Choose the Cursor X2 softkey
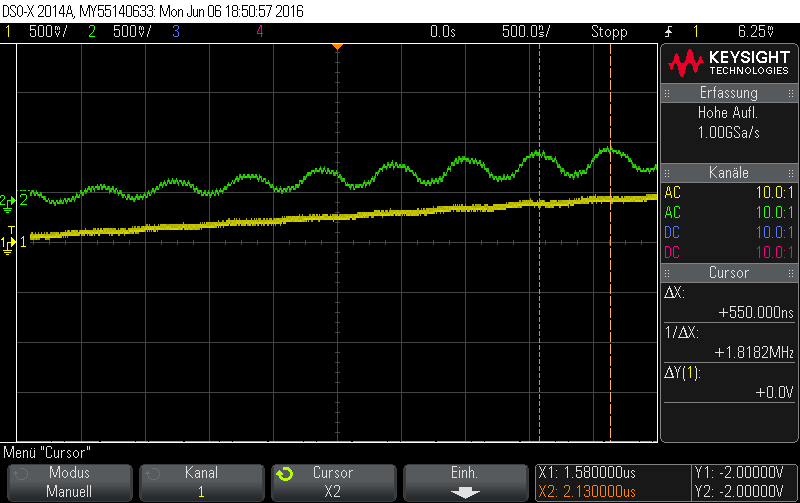 [333, 482]
